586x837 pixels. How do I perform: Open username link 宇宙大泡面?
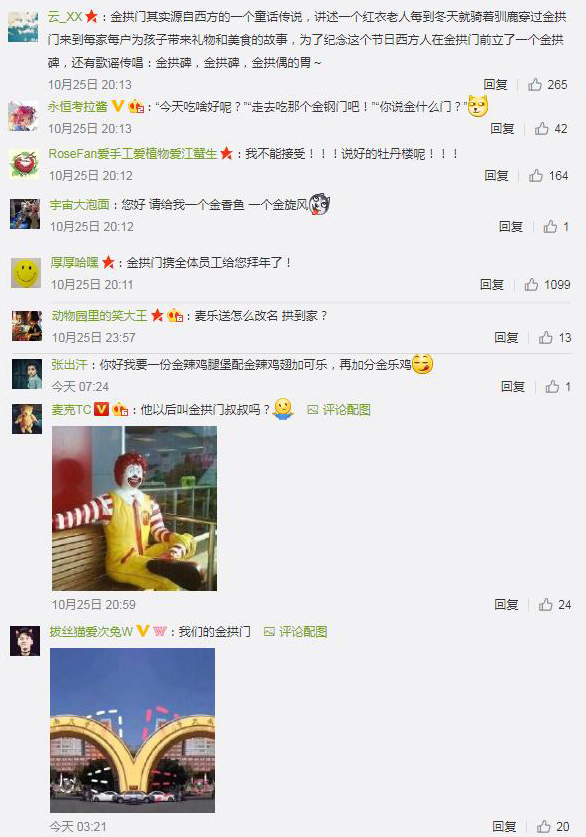pos(80,204)
